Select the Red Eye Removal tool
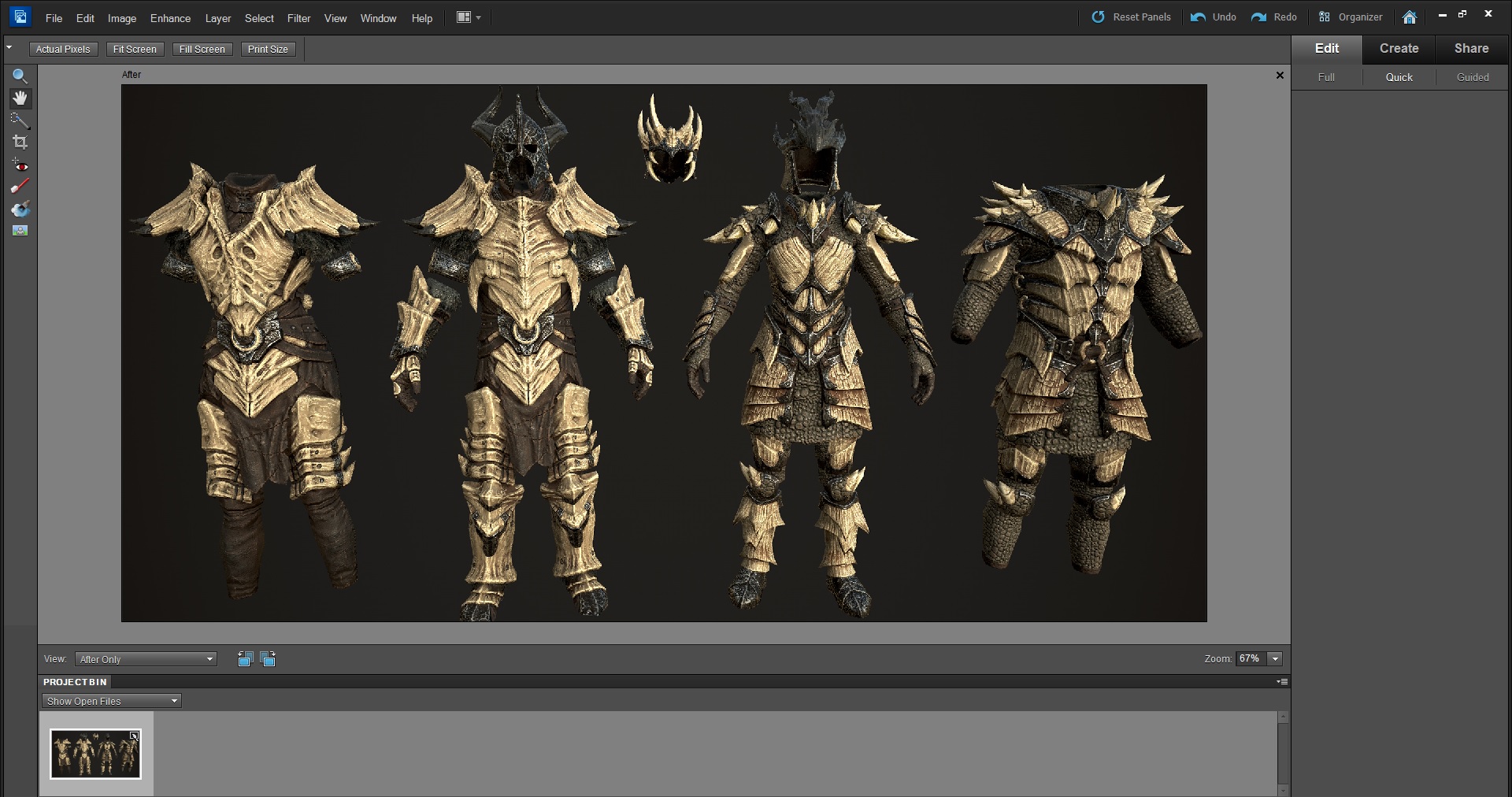1512x797 pixels. tap(20, 165)
